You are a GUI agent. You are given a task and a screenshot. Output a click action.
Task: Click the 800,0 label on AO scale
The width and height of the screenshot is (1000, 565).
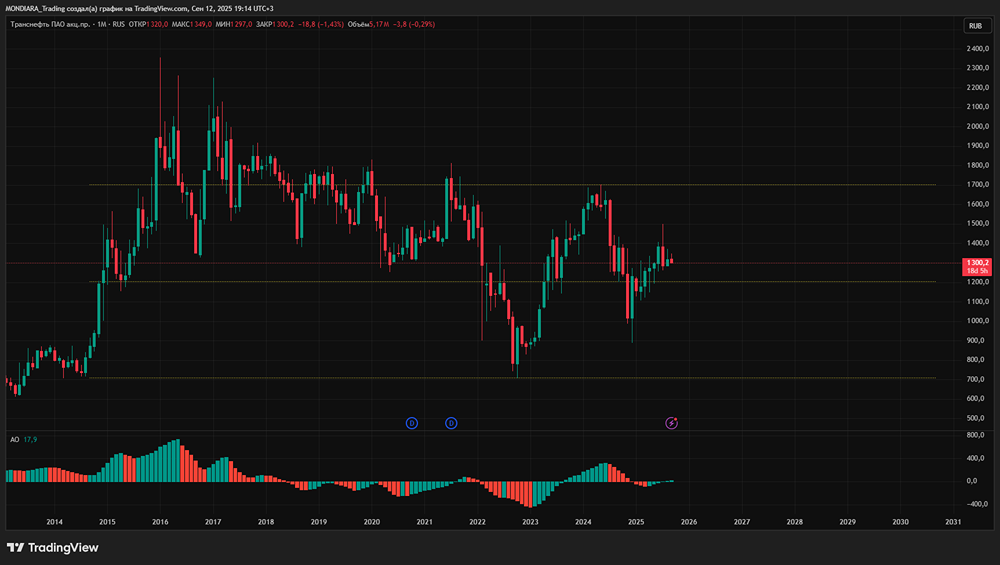[x=976, y=435]
